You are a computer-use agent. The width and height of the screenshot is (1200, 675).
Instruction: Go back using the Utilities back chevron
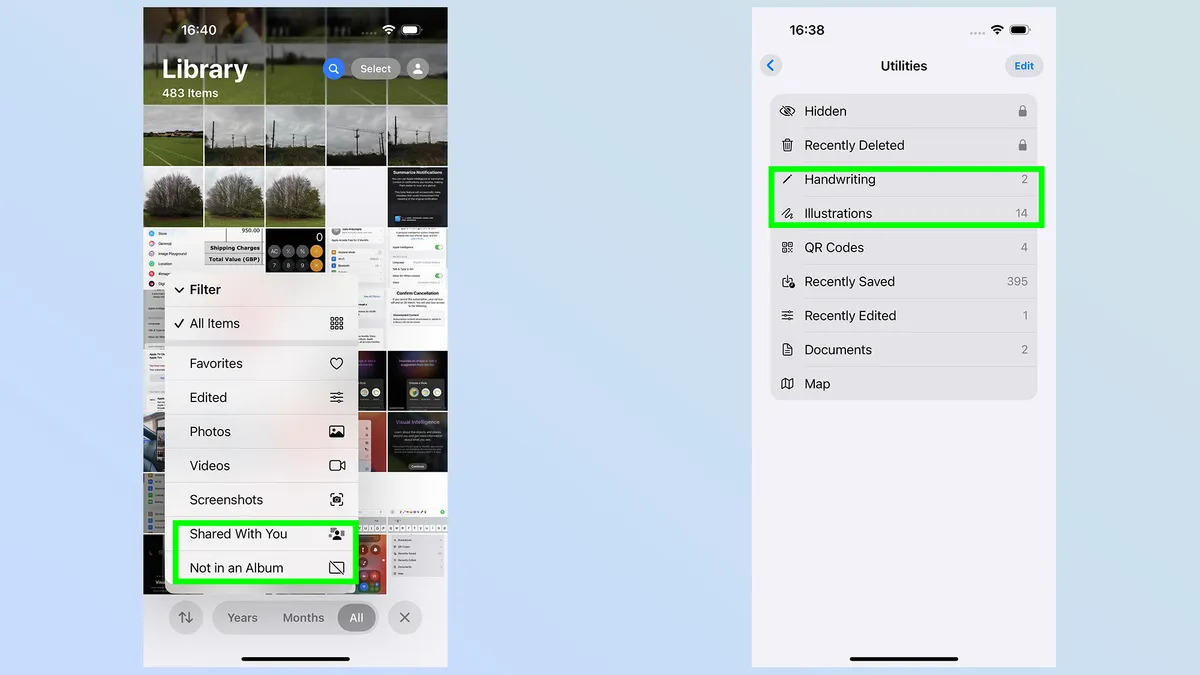(770, 64)
